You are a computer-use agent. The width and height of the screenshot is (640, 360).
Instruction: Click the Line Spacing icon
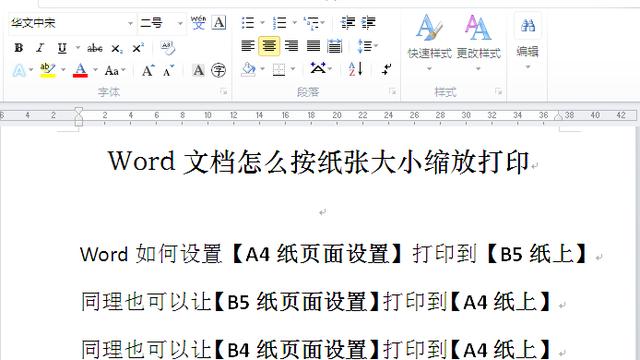tap(364, 46)
